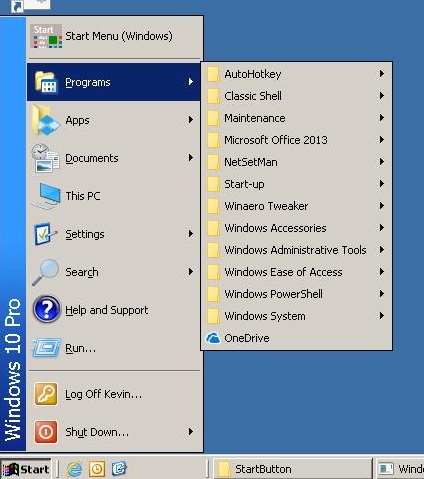Viewport: 424px width, 479px height.
Task: Click the Windows Accessories text label
Action: click(275, 228)
